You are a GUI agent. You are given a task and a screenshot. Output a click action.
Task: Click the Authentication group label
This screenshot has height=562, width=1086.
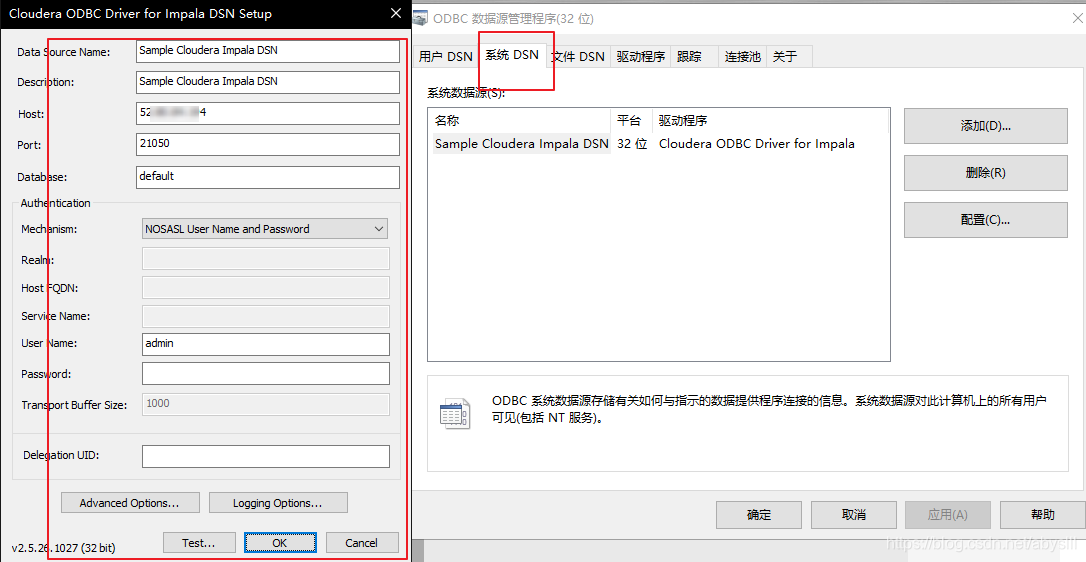click(x=55, y=203)
